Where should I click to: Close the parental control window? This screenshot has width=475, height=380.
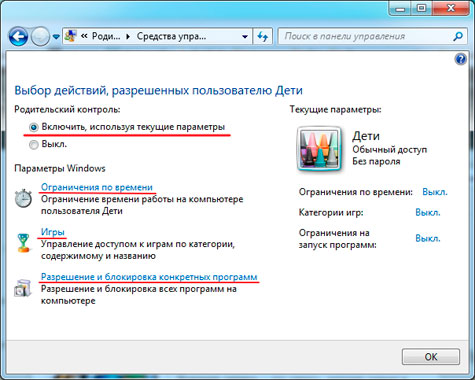(451, 8)
